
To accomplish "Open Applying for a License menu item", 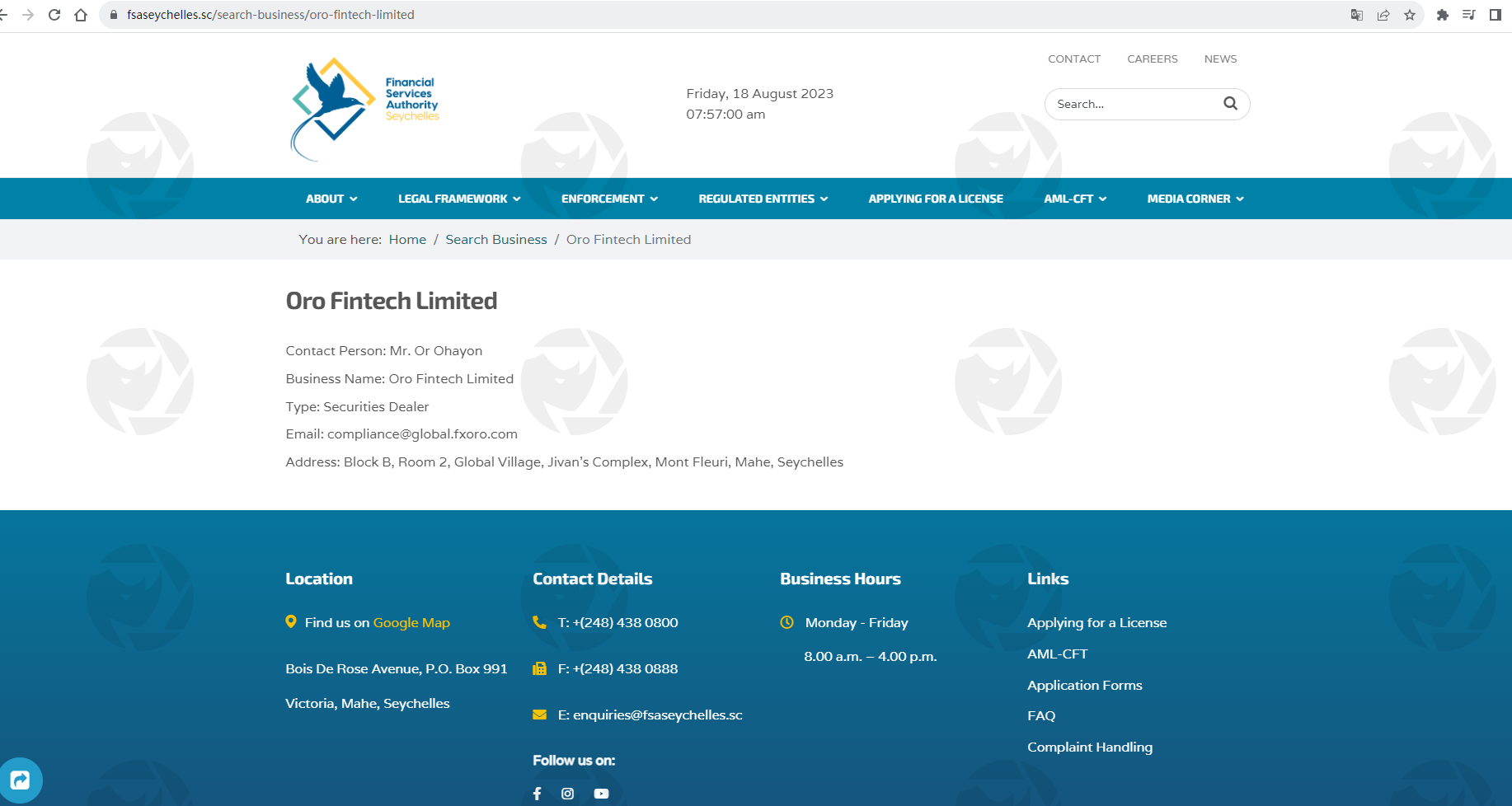I will click(935, 199).
